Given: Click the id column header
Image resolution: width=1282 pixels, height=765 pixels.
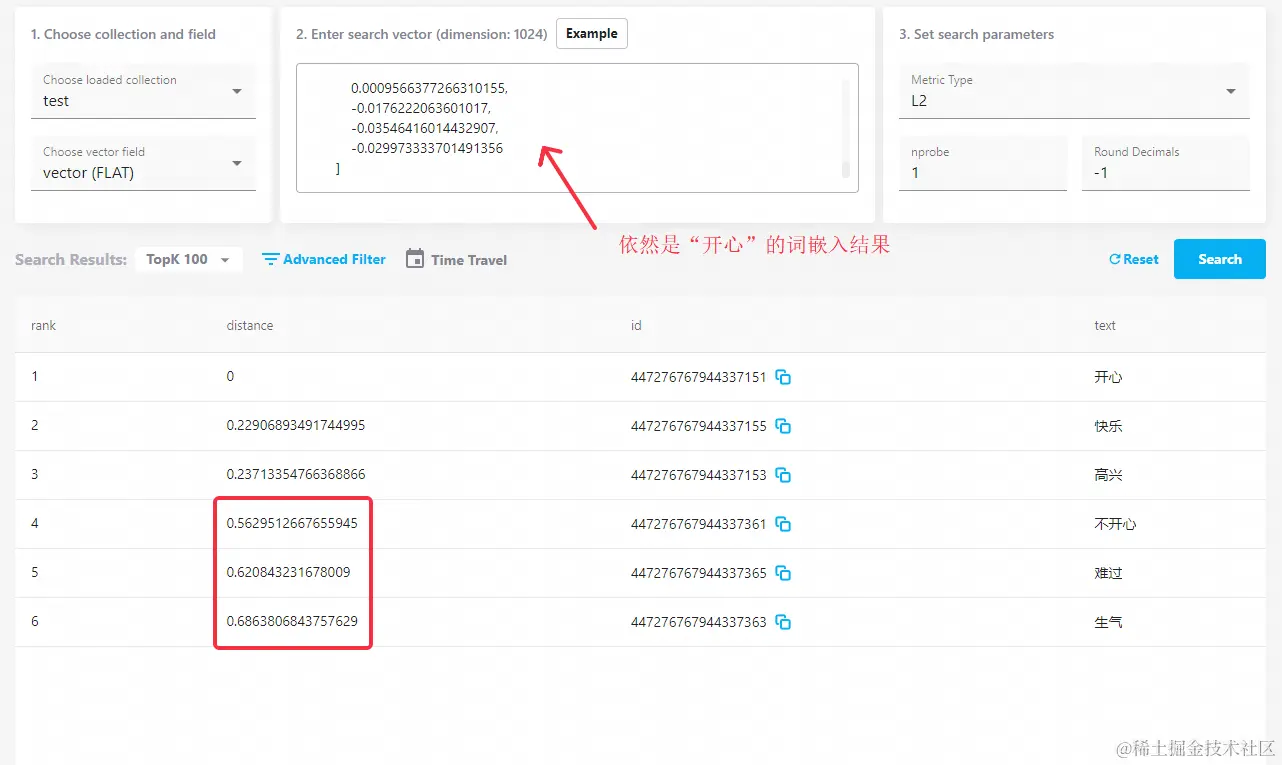Looking at the screenshot, I should point(636,326).
